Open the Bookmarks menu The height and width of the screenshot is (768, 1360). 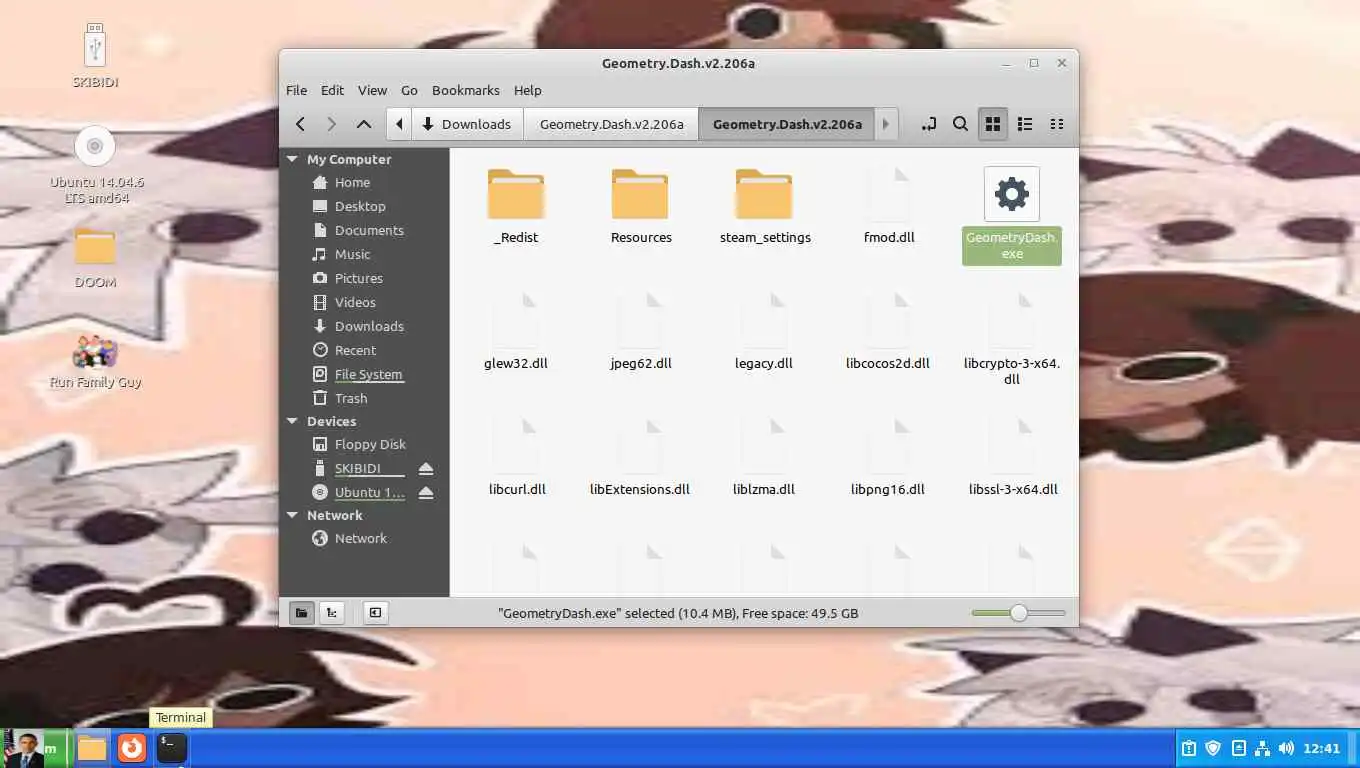point(466,90)
